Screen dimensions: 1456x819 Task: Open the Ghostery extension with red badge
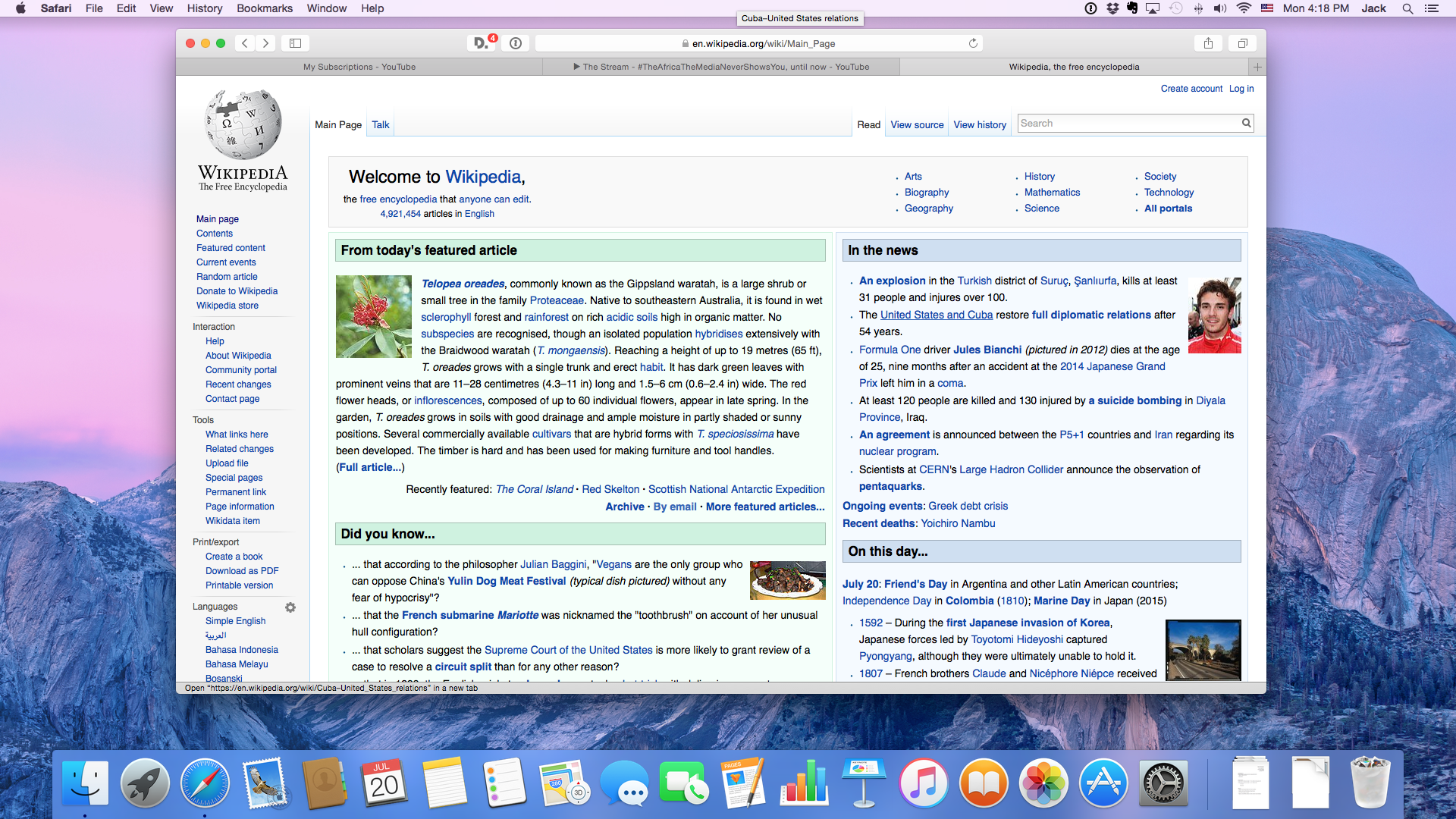(x=482, y=43)
